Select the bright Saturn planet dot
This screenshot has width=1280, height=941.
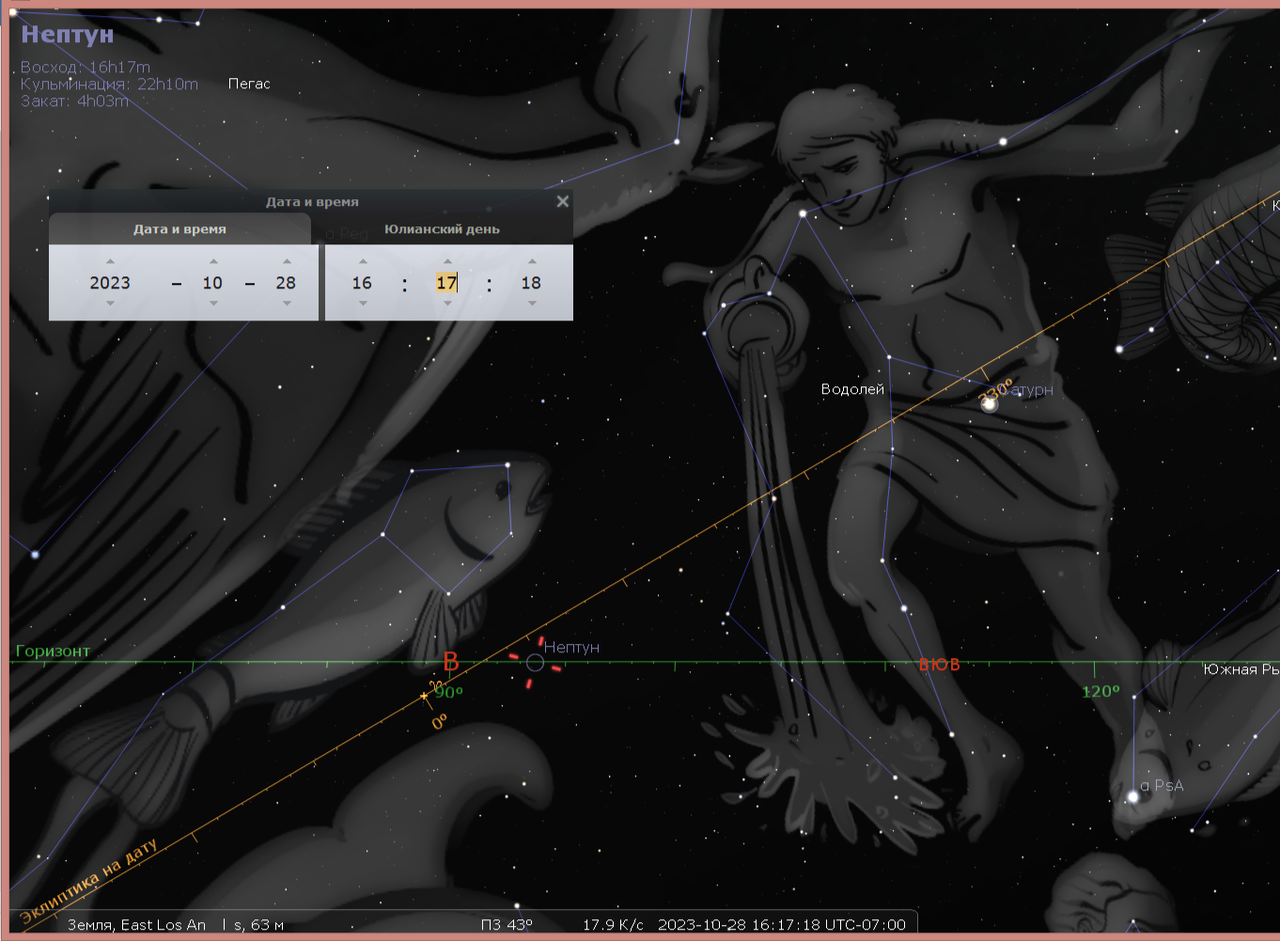pos(989,404)
